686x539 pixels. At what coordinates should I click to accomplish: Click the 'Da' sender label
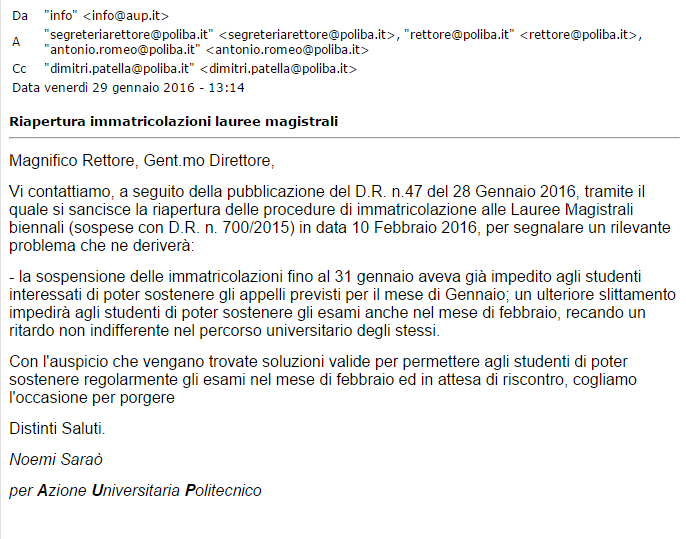coord(20,16)
